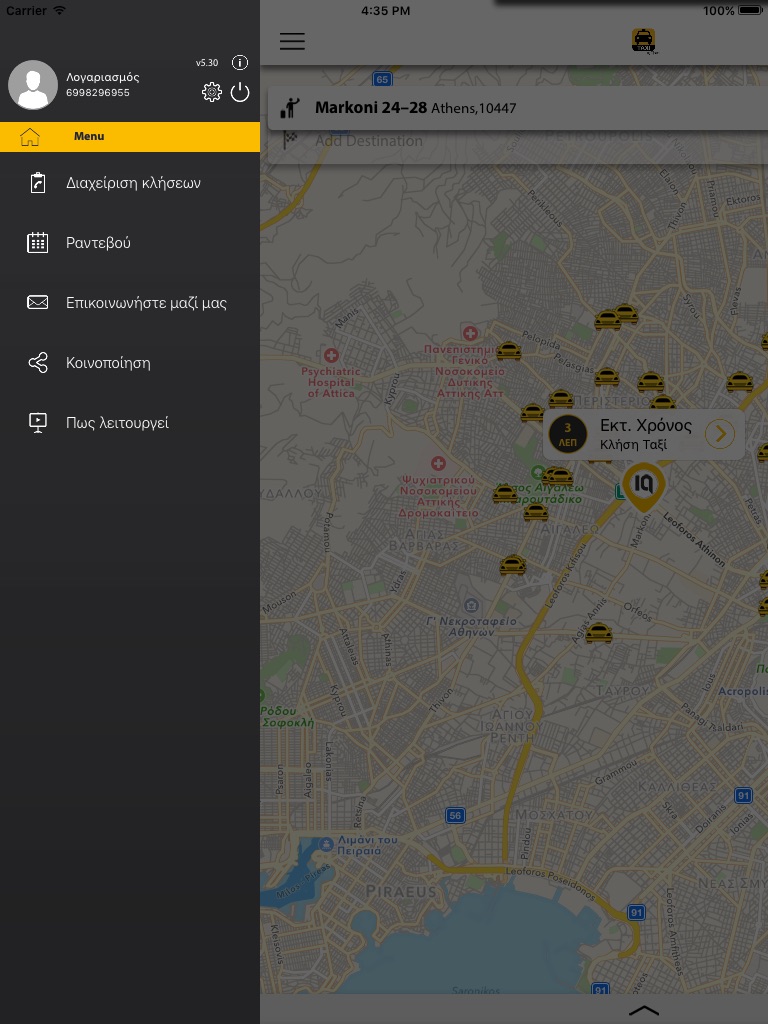
Task: Open the info icon near version number
Action: [240, 63]
